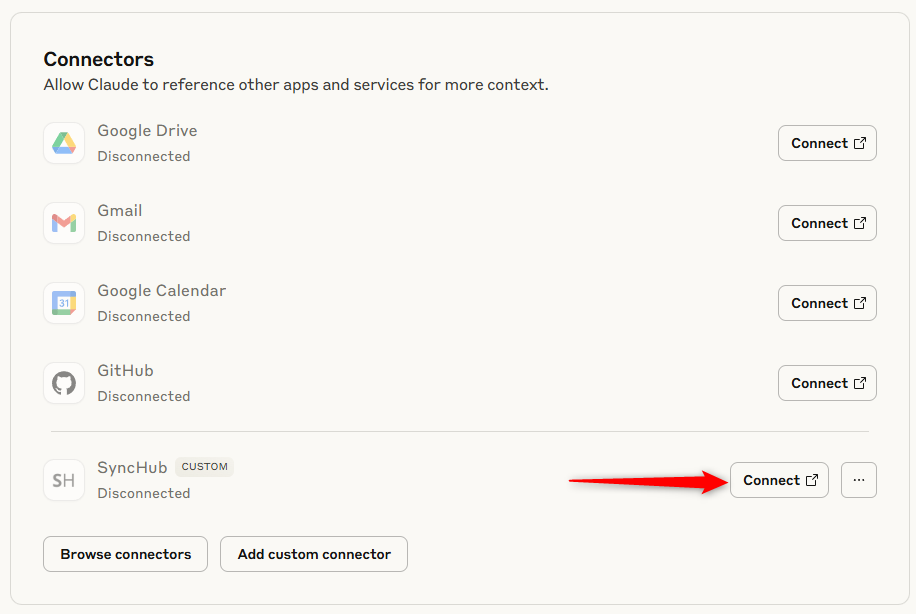Click the SyncHub SH icon
This screenshot has width=916, height=614.
point(64,480)
